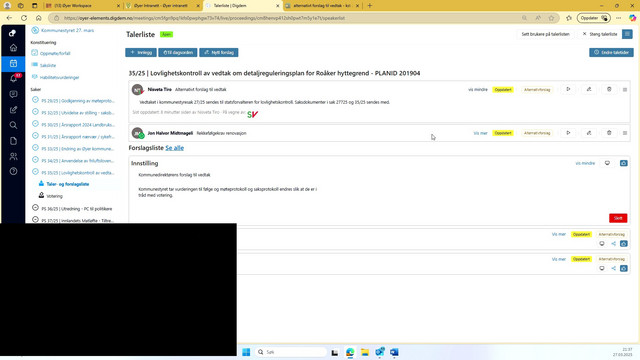Click the browser address bar
The height and width of the screenshot is (360, 640).
(286, 18)
